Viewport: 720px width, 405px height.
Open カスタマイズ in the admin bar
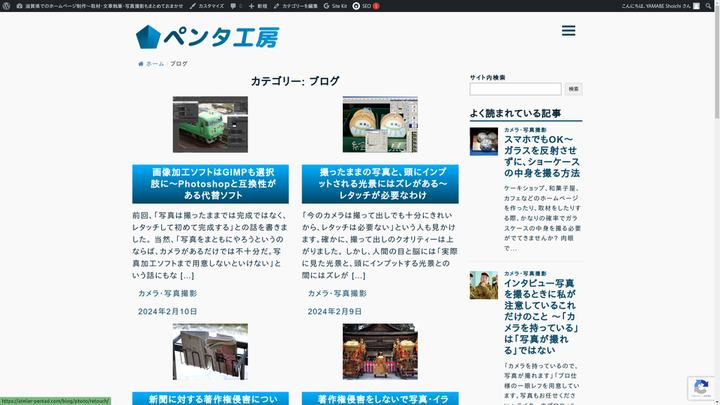pyautogui.click(x=207, y=6)
